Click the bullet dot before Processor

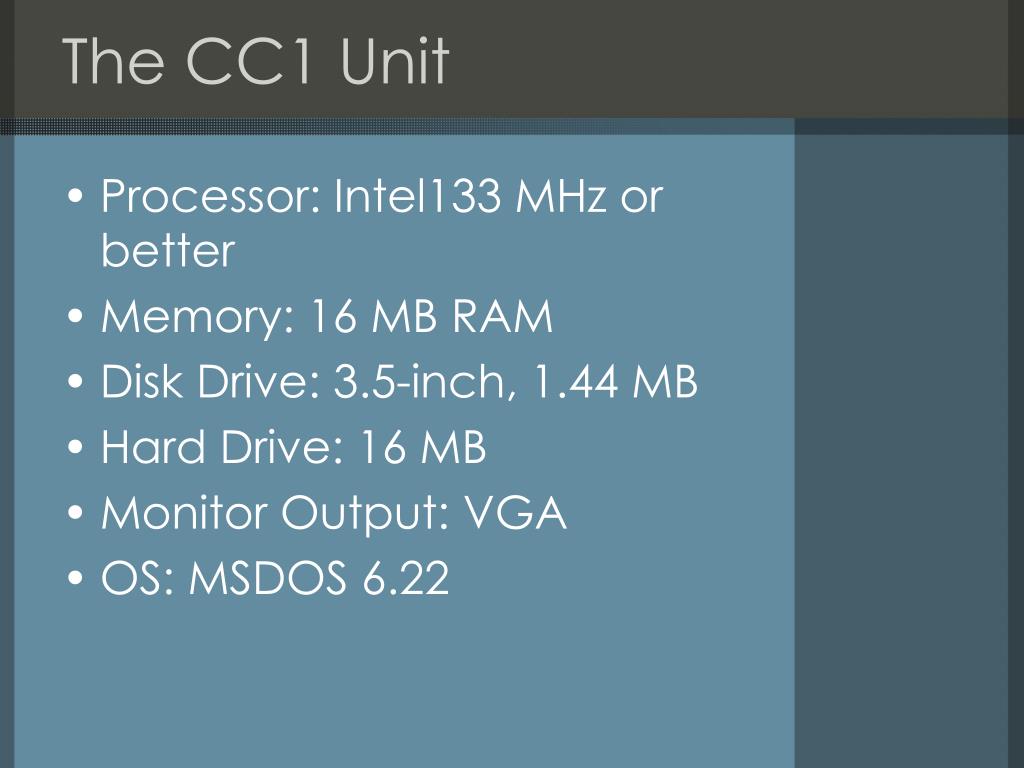76,196
